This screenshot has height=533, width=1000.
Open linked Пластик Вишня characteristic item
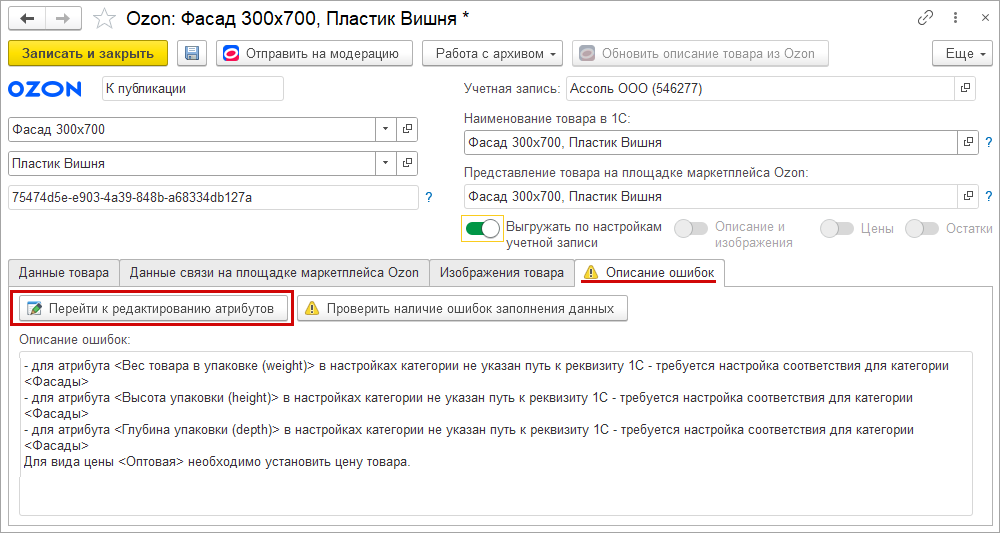click(x=407, y=164)
